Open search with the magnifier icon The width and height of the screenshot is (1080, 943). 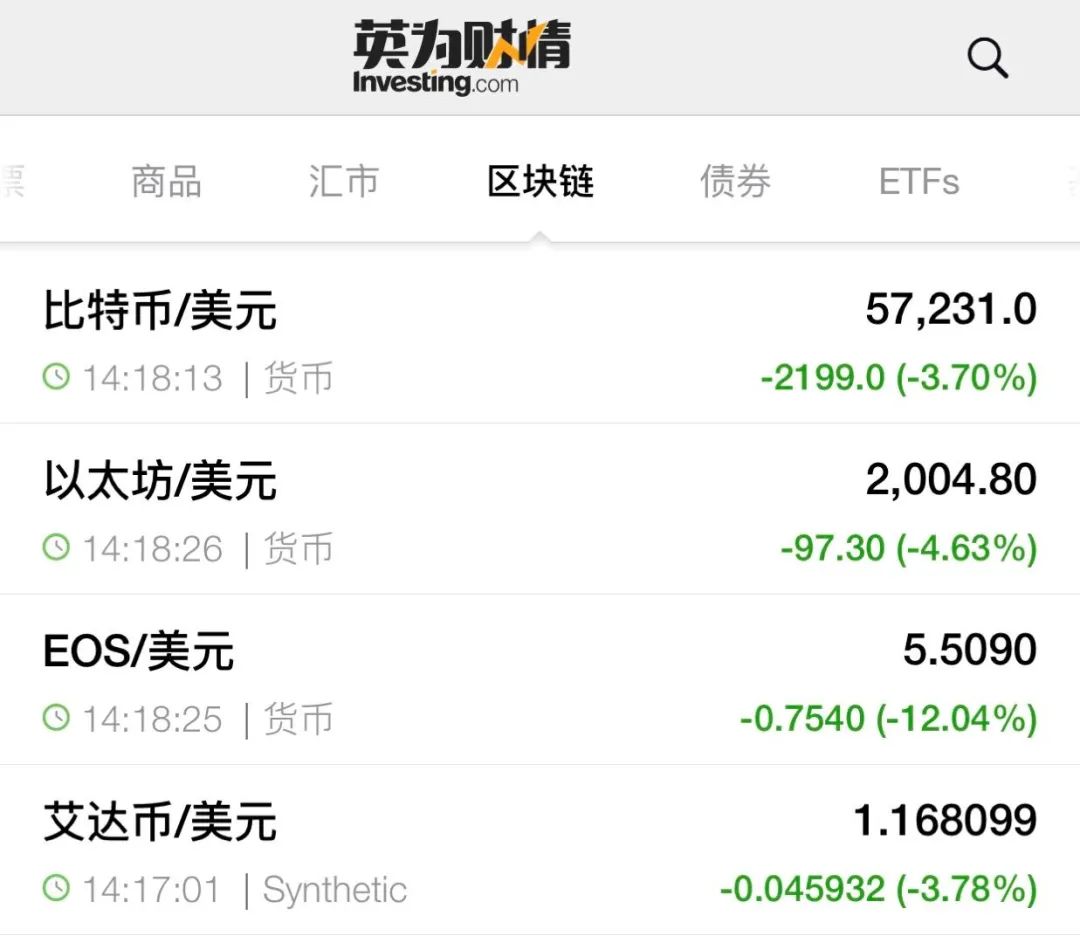[988, 57]
